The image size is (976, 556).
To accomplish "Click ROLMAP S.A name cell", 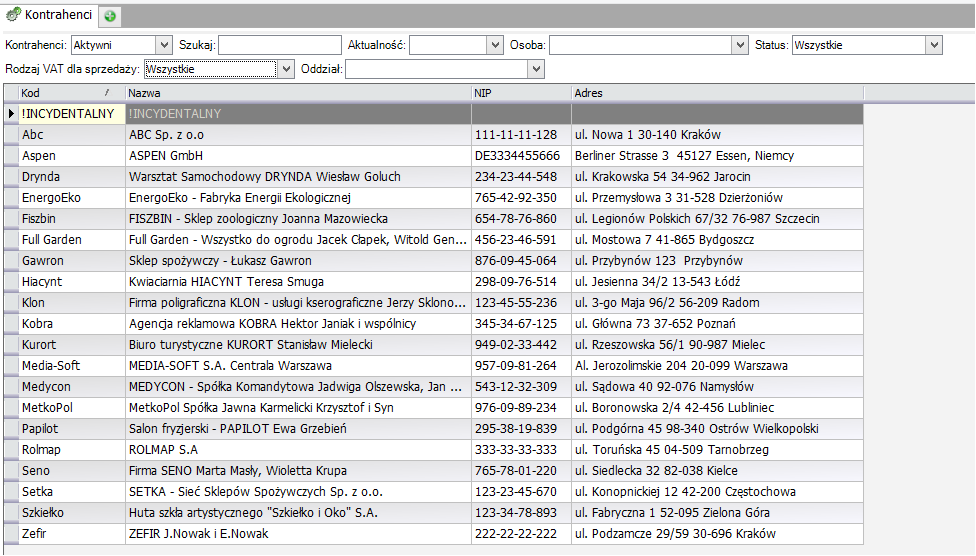I will tap(298, 450).
